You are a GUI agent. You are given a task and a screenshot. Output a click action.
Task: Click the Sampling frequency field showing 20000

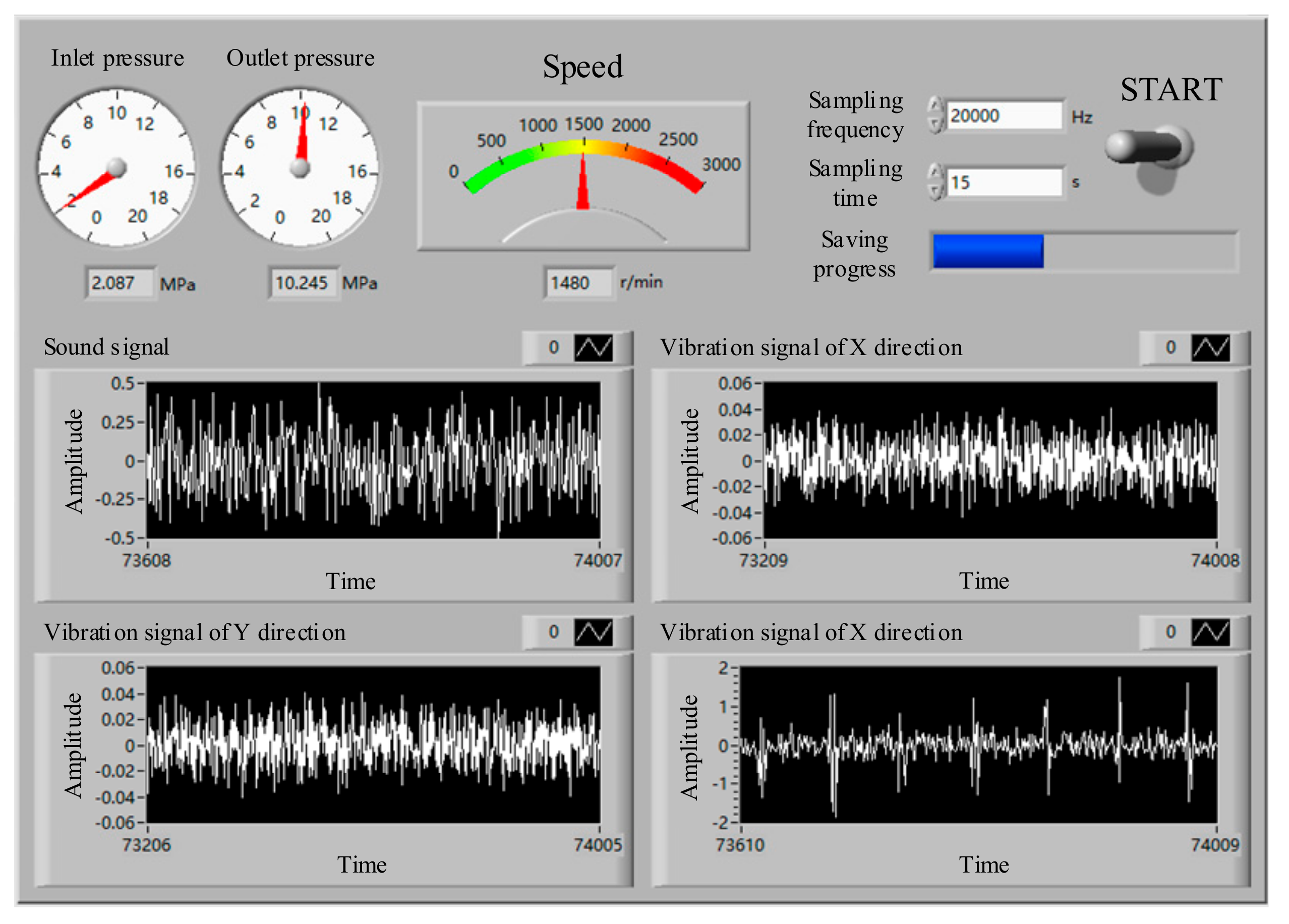pyautogui.click(x=1003, y=115)
